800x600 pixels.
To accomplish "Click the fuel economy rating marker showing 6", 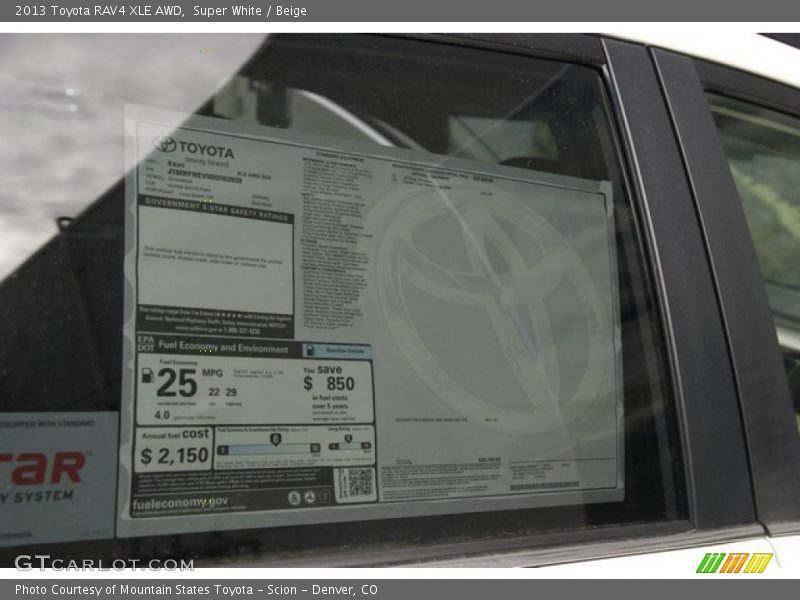I will pos(276,439).
